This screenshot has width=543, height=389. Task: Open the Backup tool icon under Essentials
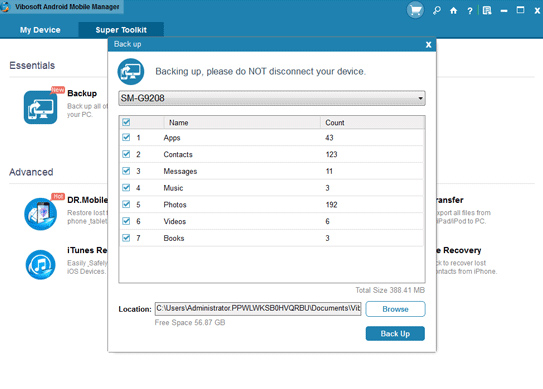41,107
